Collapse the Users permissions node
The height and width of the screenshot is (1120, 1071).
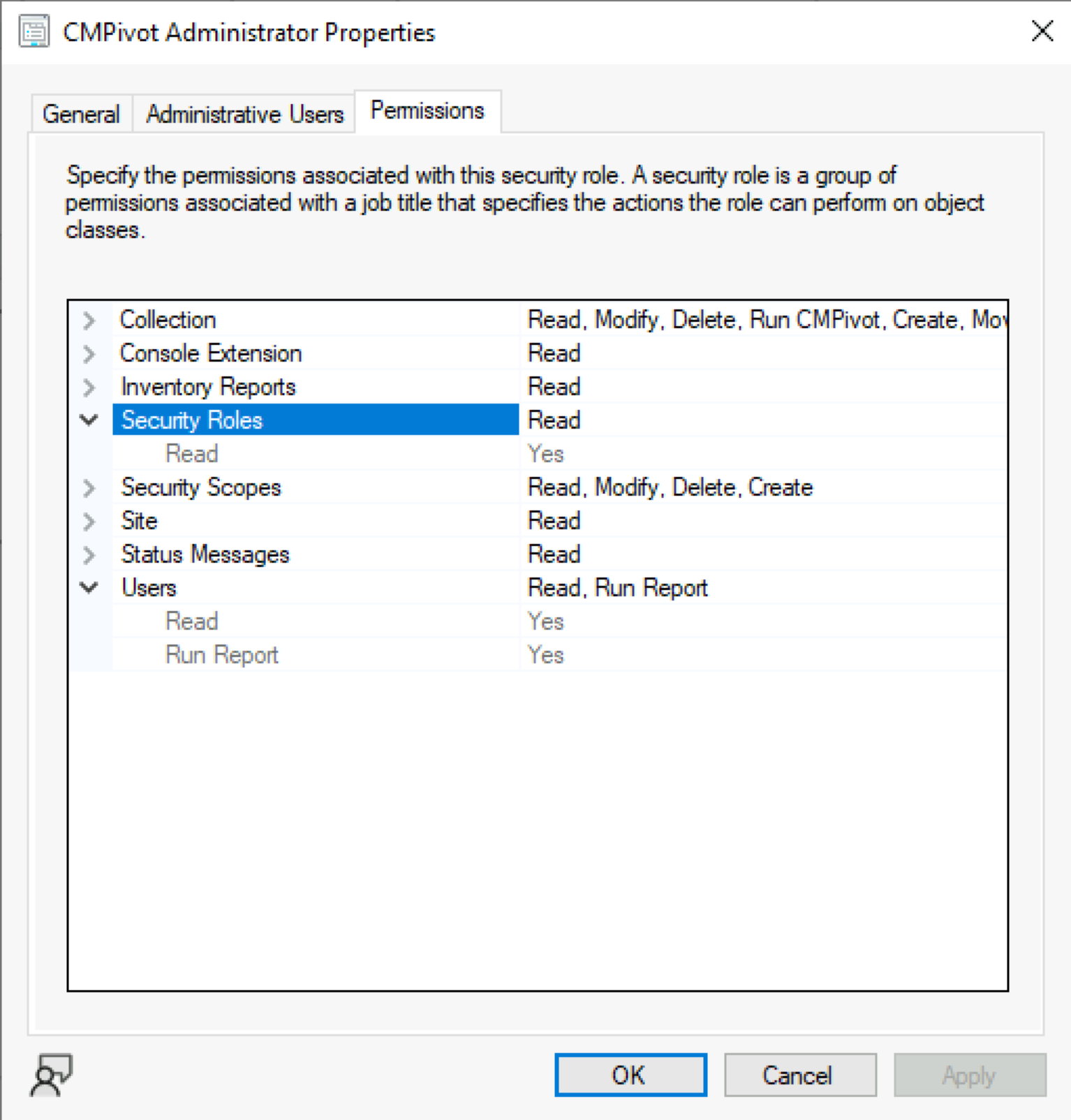tap(89, 588)
